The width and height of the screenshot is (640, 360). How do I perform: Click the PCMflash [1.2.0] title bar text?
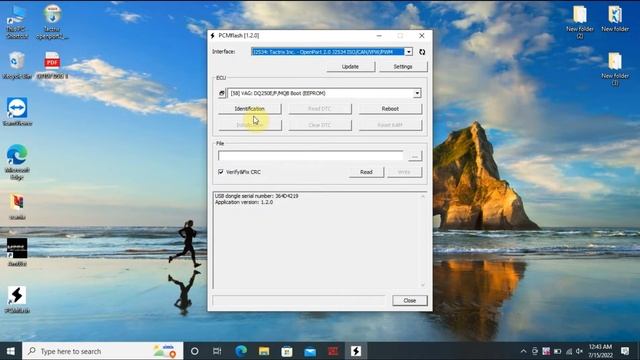[x=238, y=36]
